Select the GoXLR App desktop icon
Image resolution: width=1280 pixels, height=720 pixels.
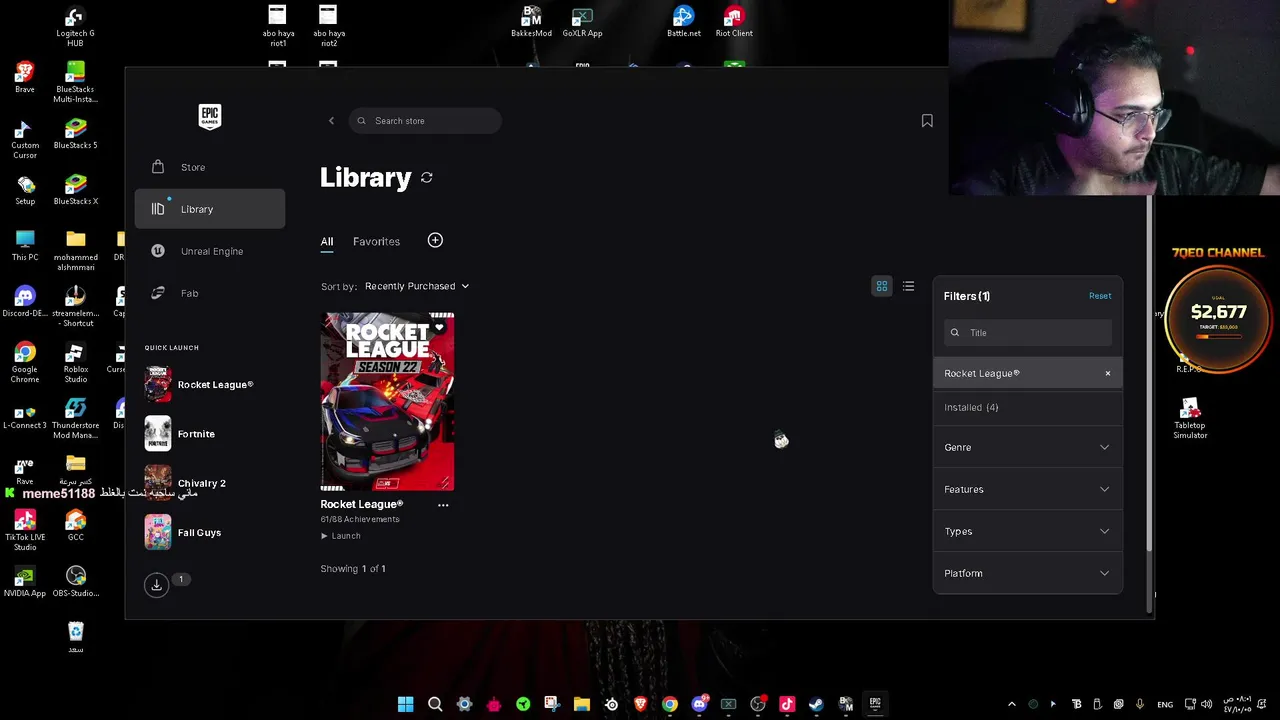(x=582, y=22)
